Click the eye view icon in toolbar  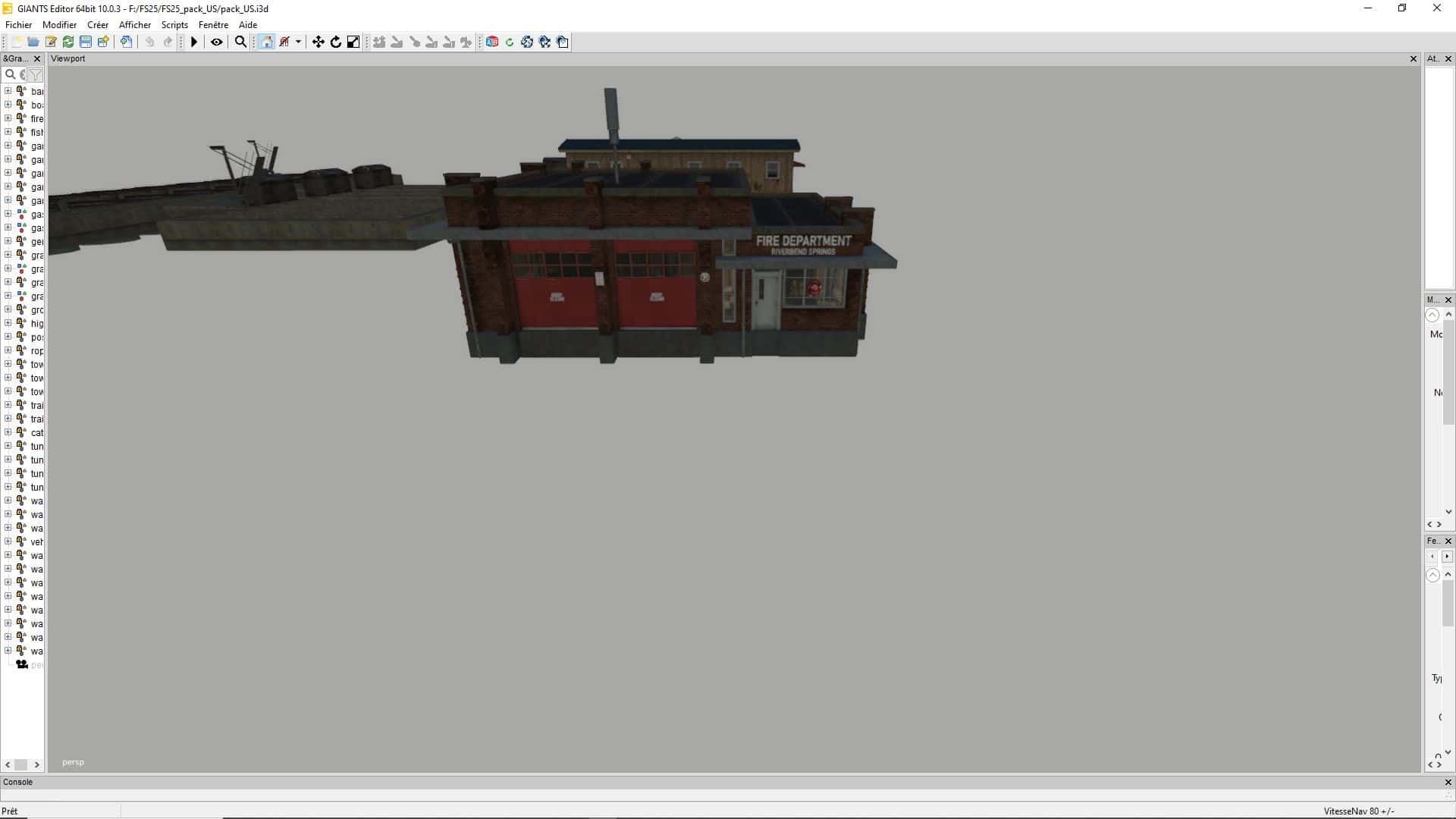(217, 42)
